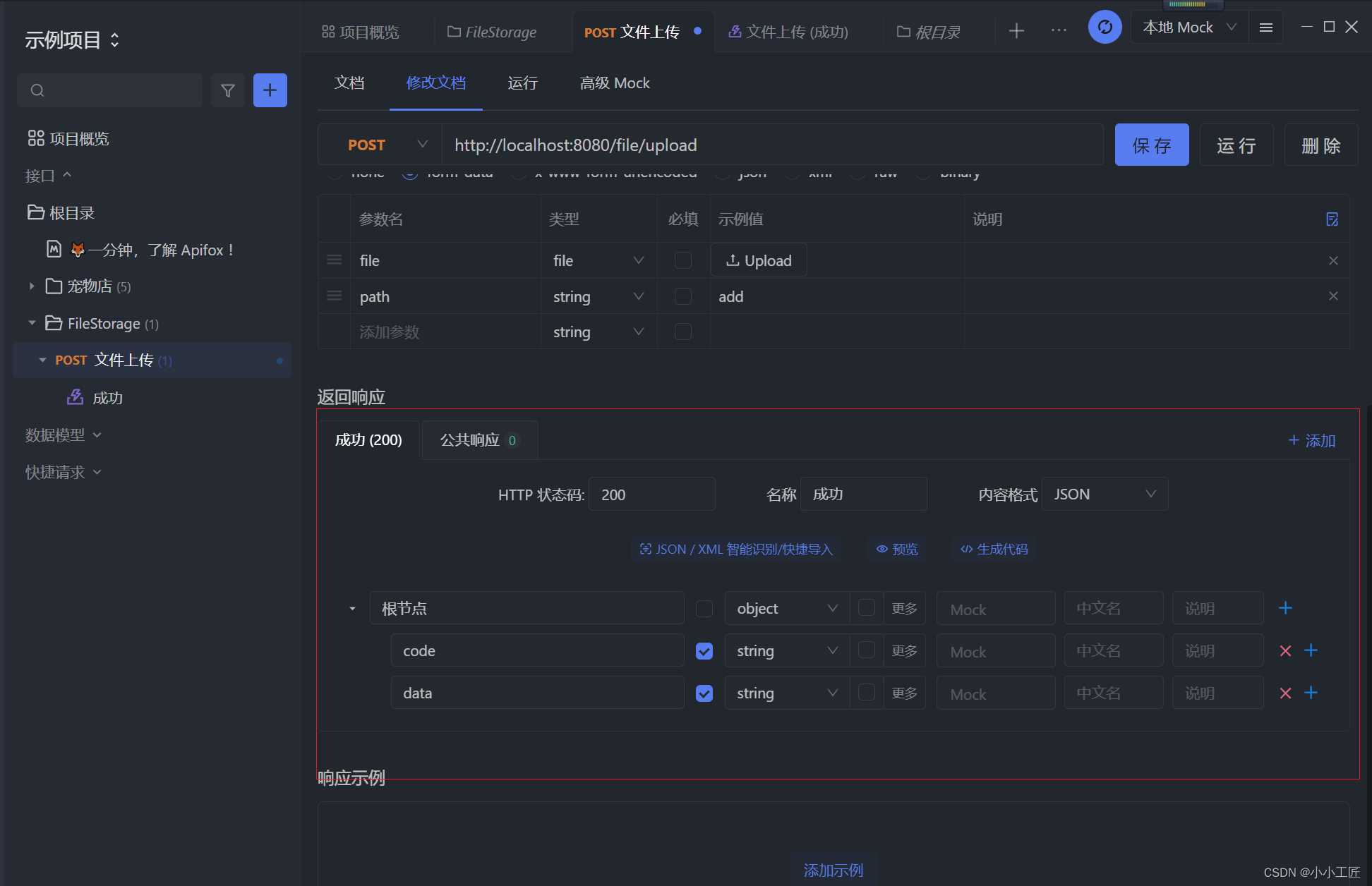Open the 项目概览 top tab

(361, 32)
